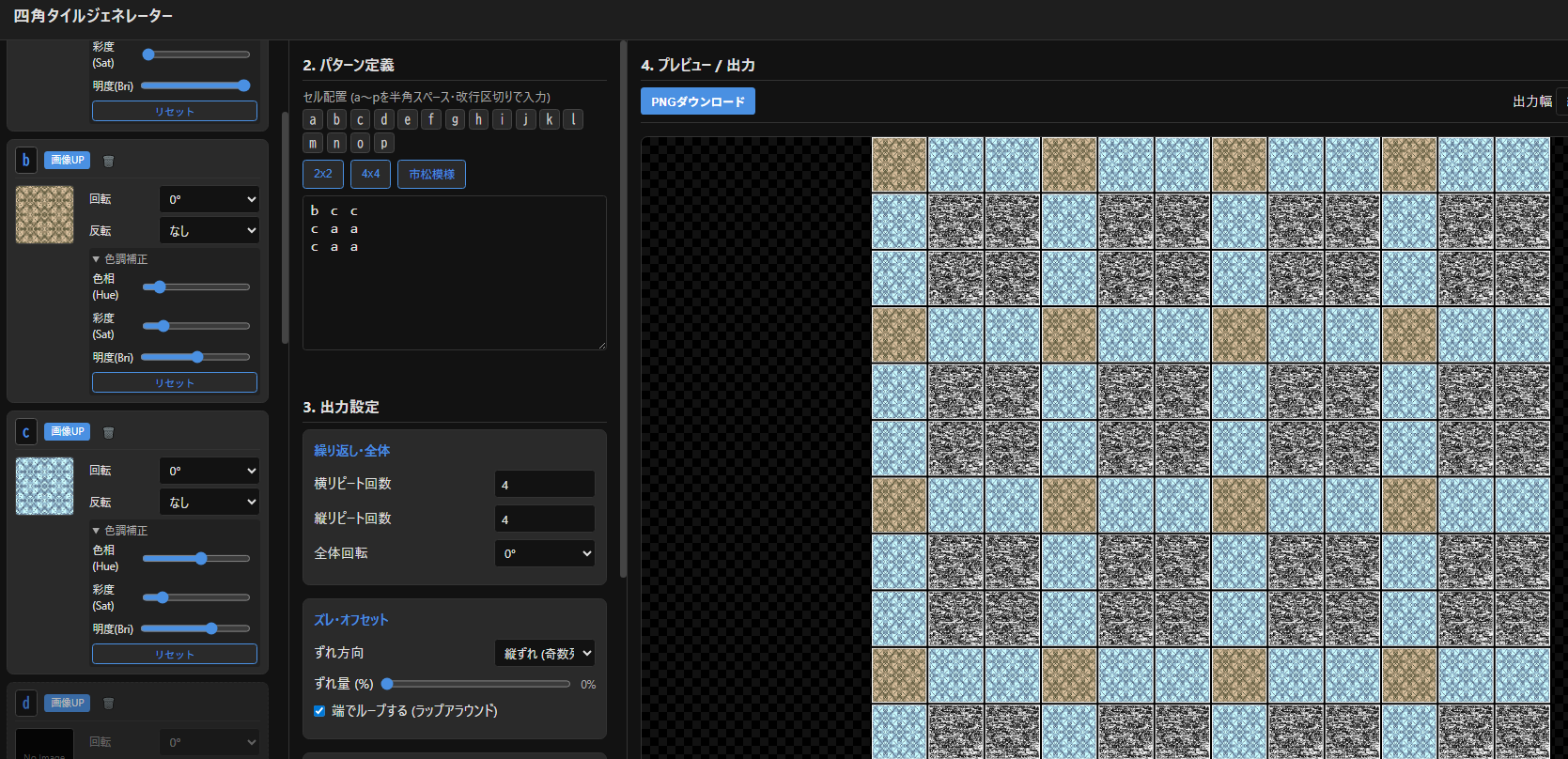Reset color correction for tile c

click(x=175, y=654)
